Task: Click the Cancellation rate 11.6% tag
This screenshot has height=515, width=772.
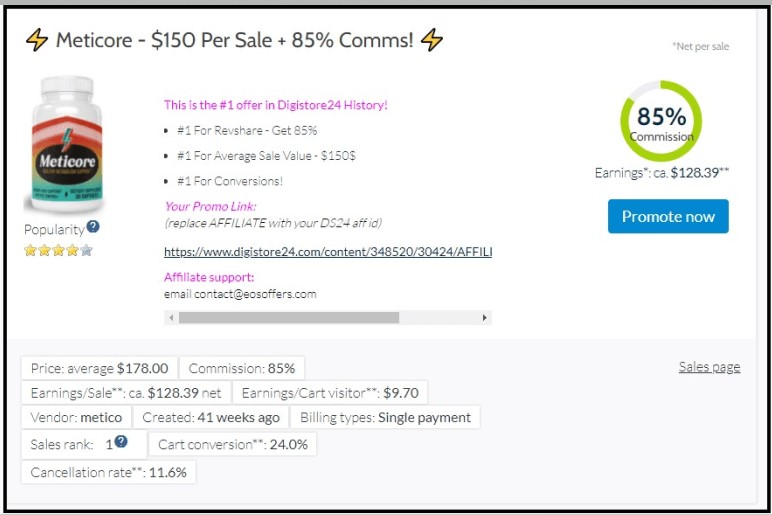Action: (x=108, y=473)
